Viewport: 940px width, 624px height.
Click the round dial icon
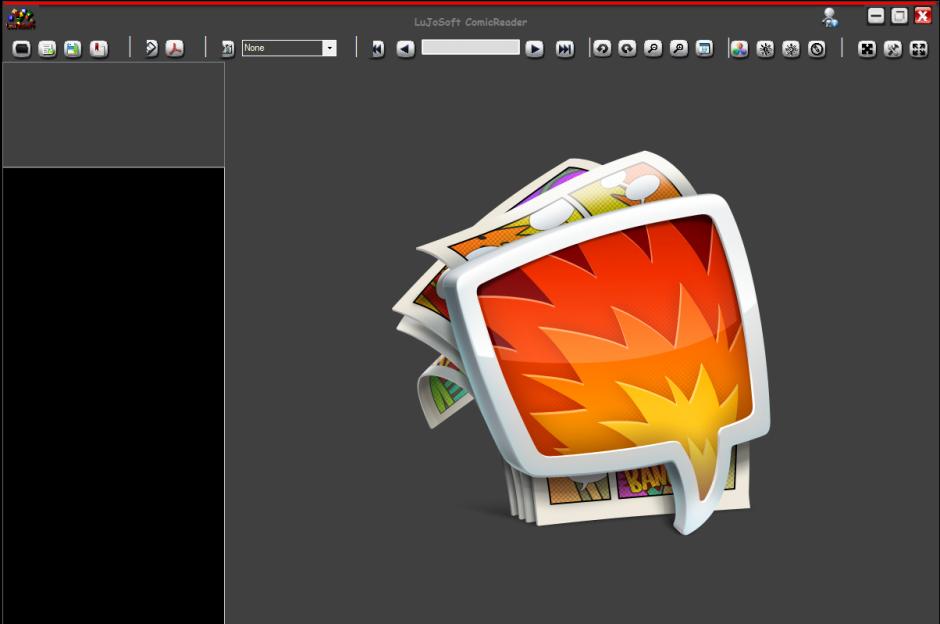[817, 49]
